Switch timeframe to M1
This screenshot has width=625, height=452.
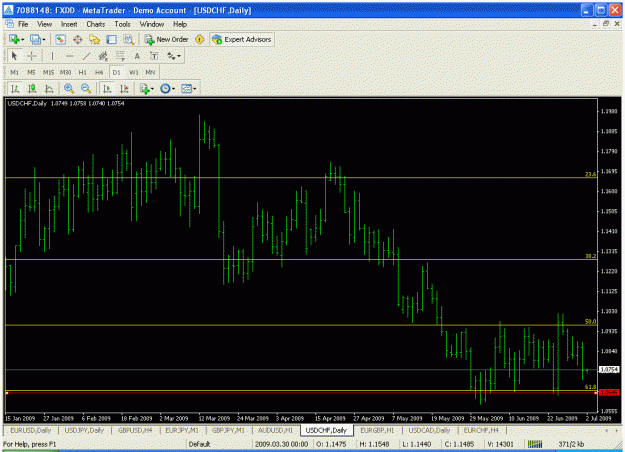[x=14, y=72]
